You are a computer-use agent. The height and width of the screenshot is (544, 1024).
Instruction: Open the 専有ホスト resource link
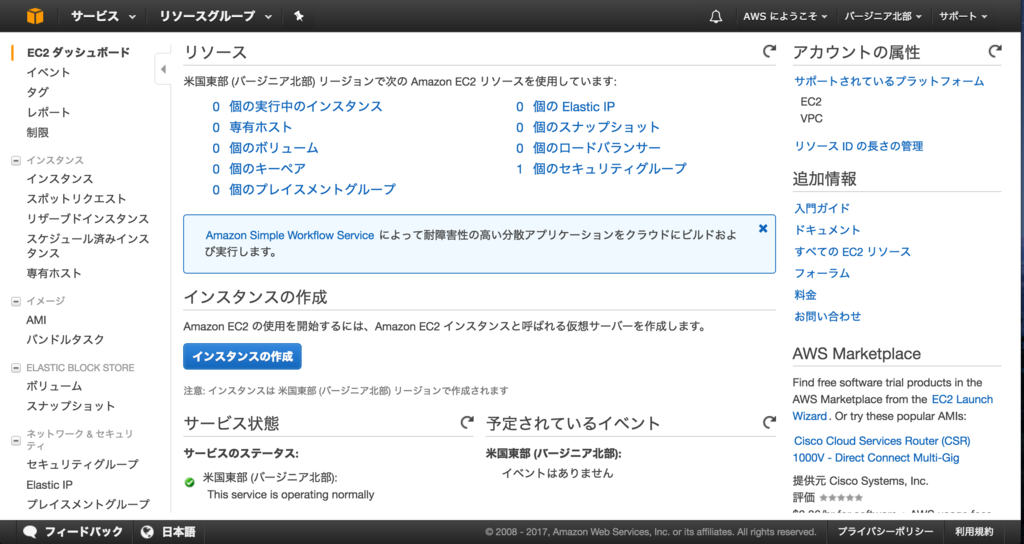[x=261, y=127]
